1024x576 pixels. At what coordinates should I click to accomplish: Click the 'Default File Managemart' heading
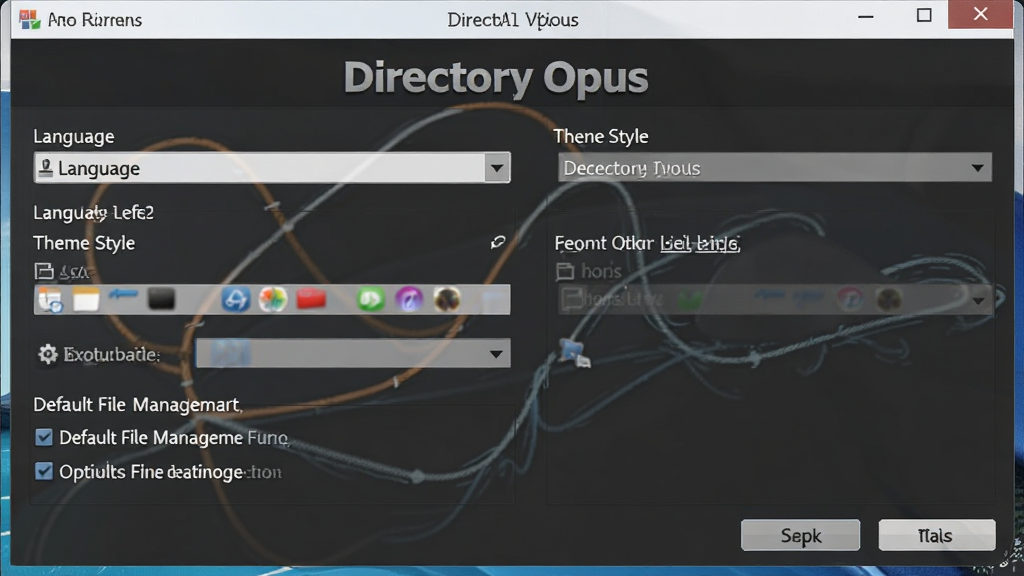[x=137, y=405]
